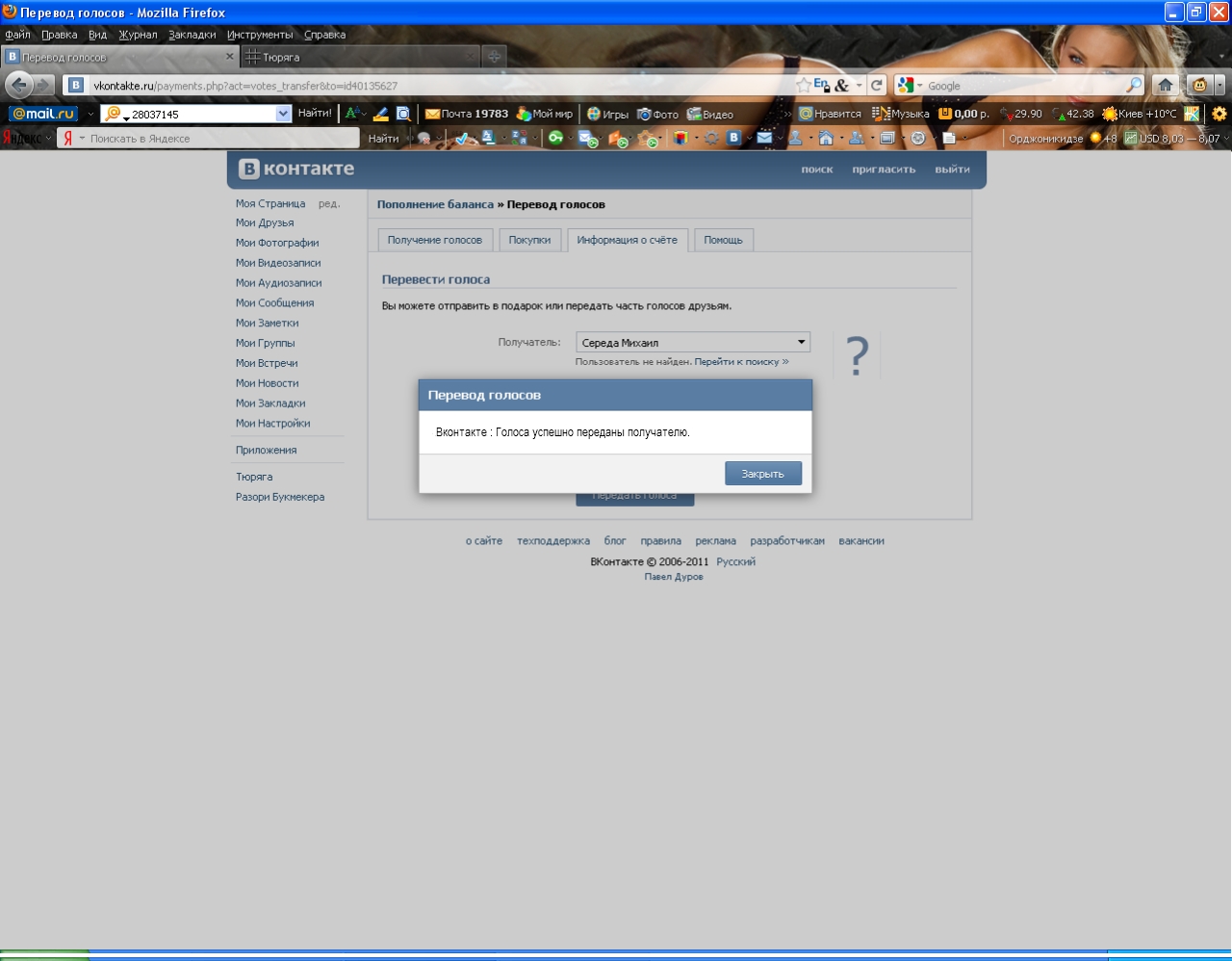This screenshot has height=961, width=1232.
Task: Open the Журнал menu
Action: [x=138, y=35]
